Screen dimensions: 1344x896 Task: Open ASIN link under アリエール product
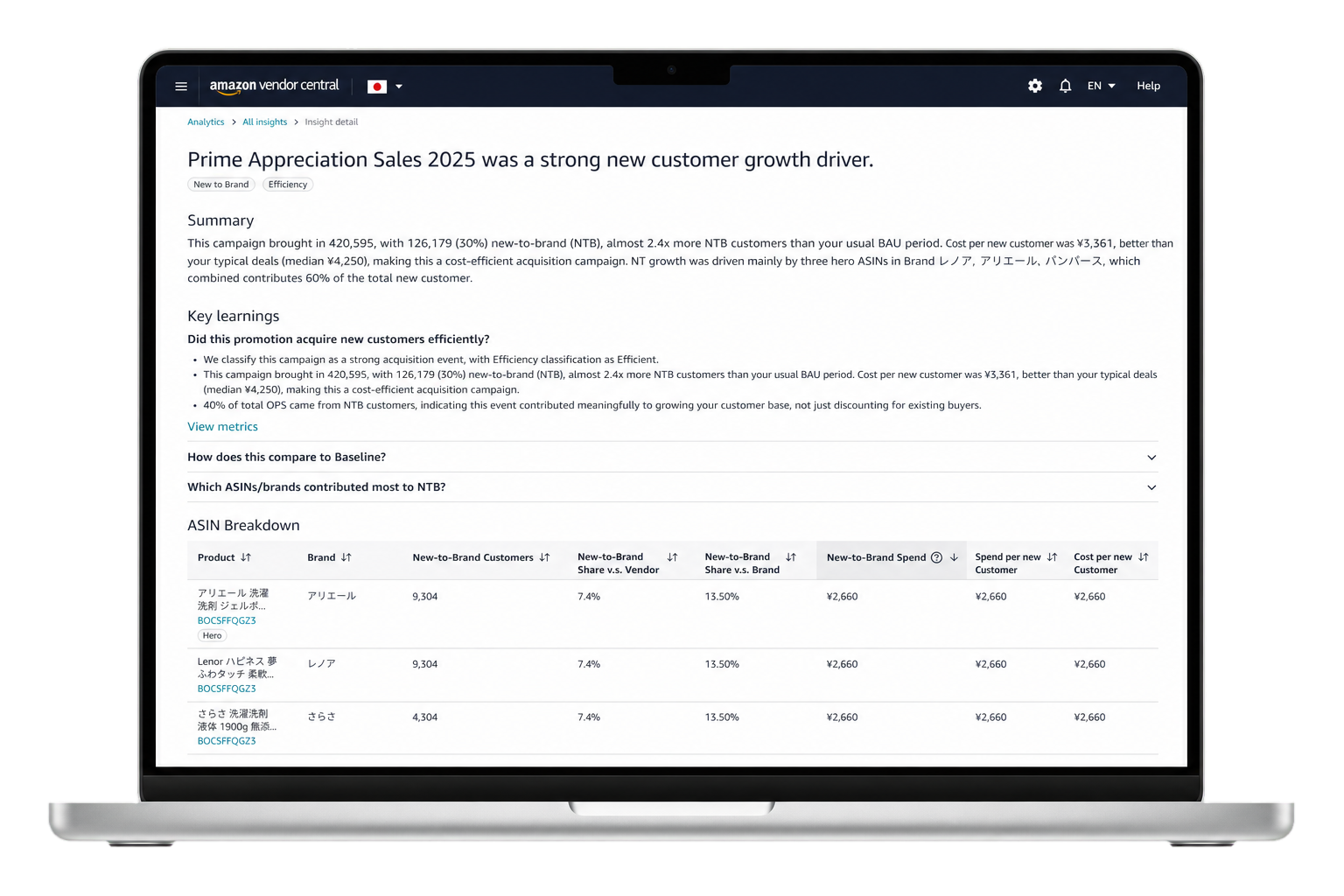pos(227,620)
